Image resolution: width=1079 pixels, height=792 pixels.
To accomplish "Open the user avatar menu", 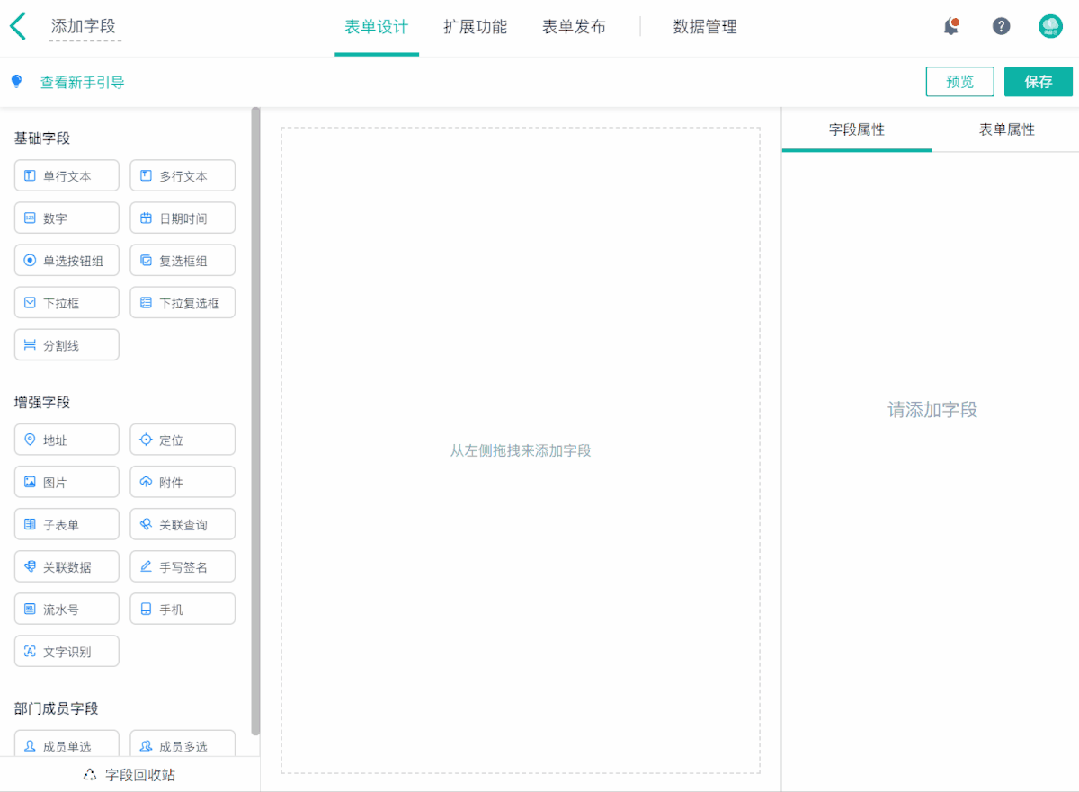I will click(x=1050, y=26).
